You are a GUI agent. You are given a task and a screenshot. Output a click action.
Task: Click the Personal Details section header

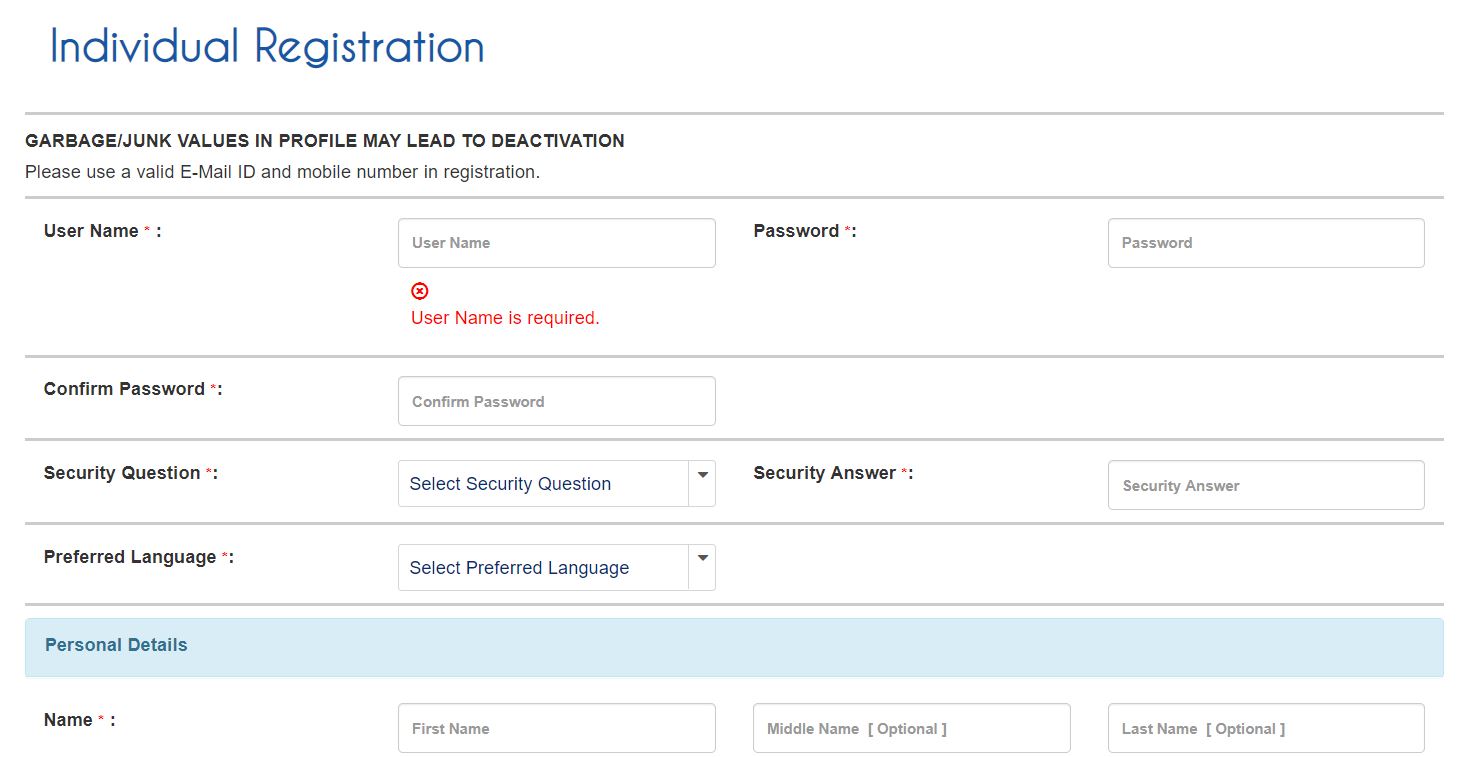tap(116, 645)
